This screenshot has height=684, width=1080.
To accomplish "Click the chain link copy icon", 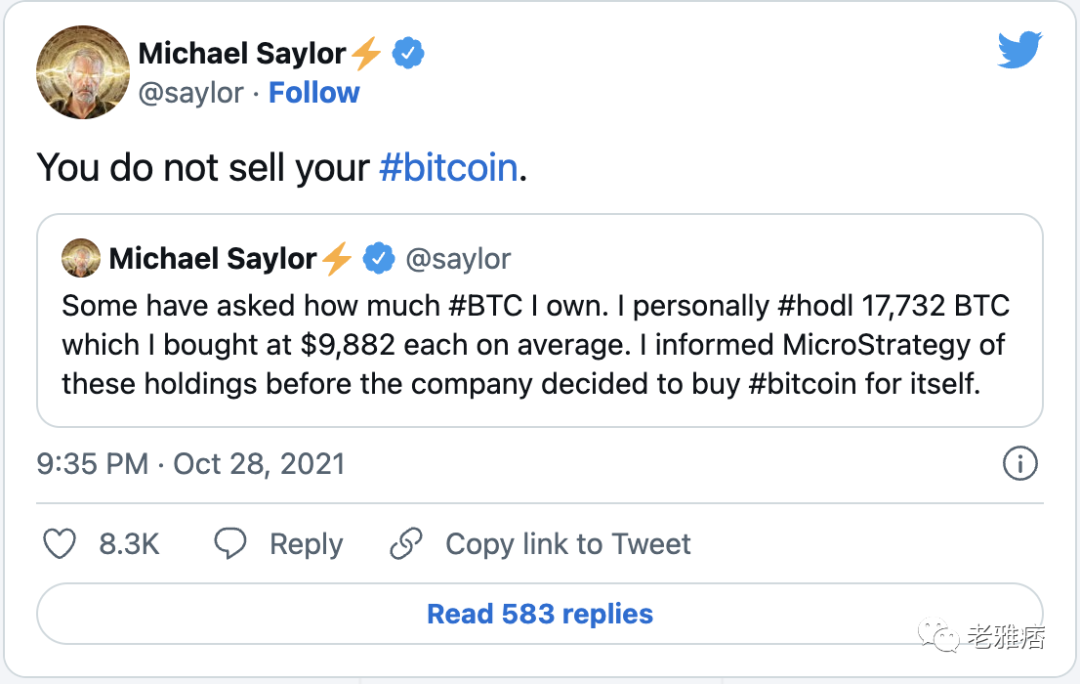I will click(406, 543).
